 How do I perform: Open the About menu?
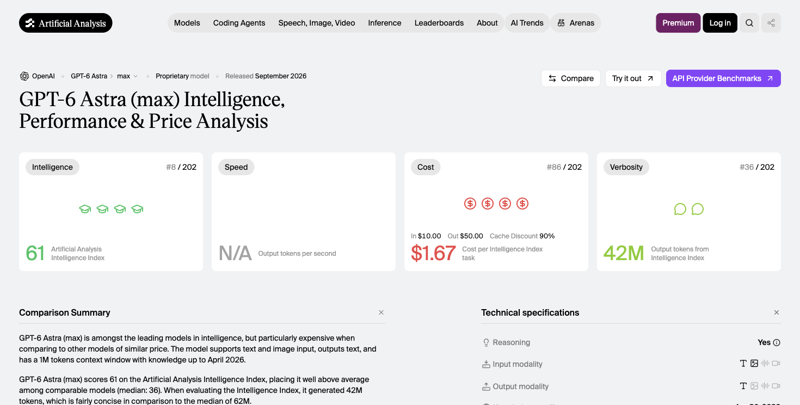487,23
